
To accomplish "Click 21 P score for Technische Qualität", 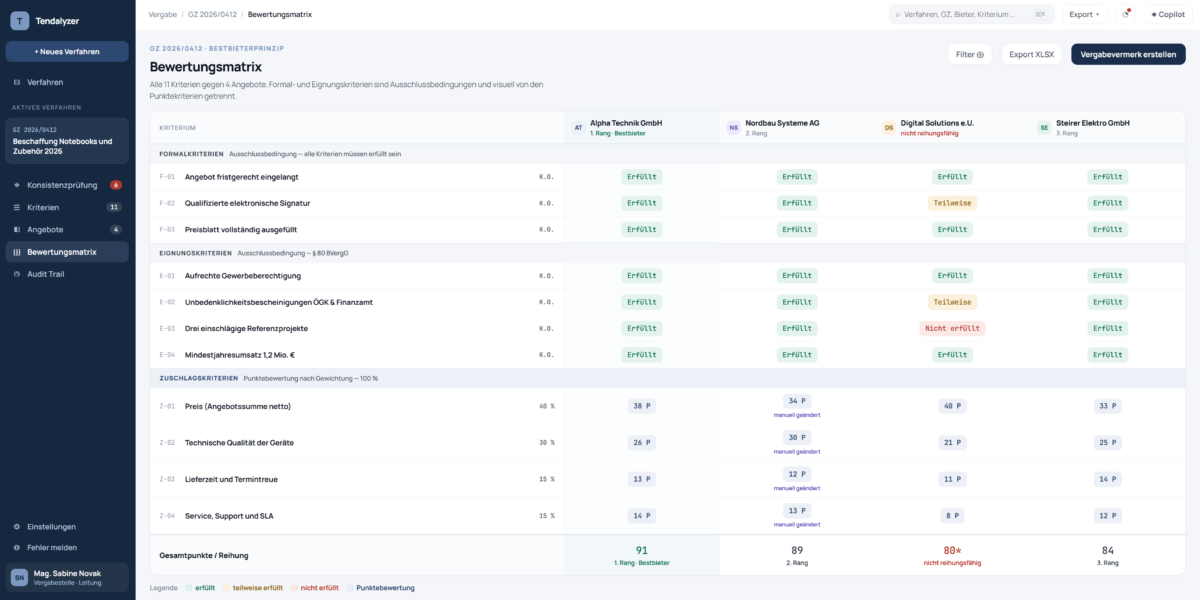I will [952, 442].
